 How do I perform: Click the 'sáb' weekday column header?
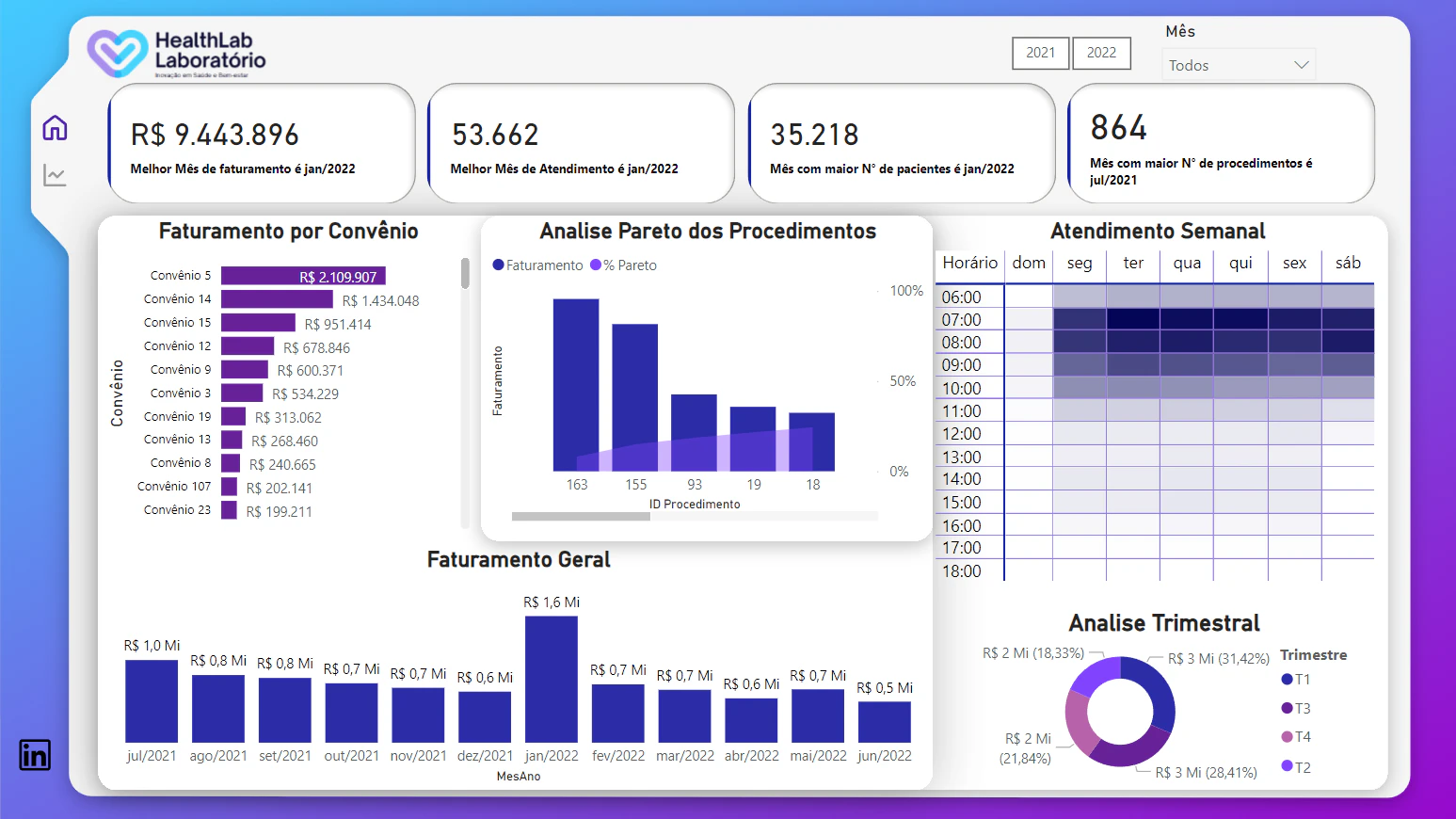click(x=1348, y=264)
